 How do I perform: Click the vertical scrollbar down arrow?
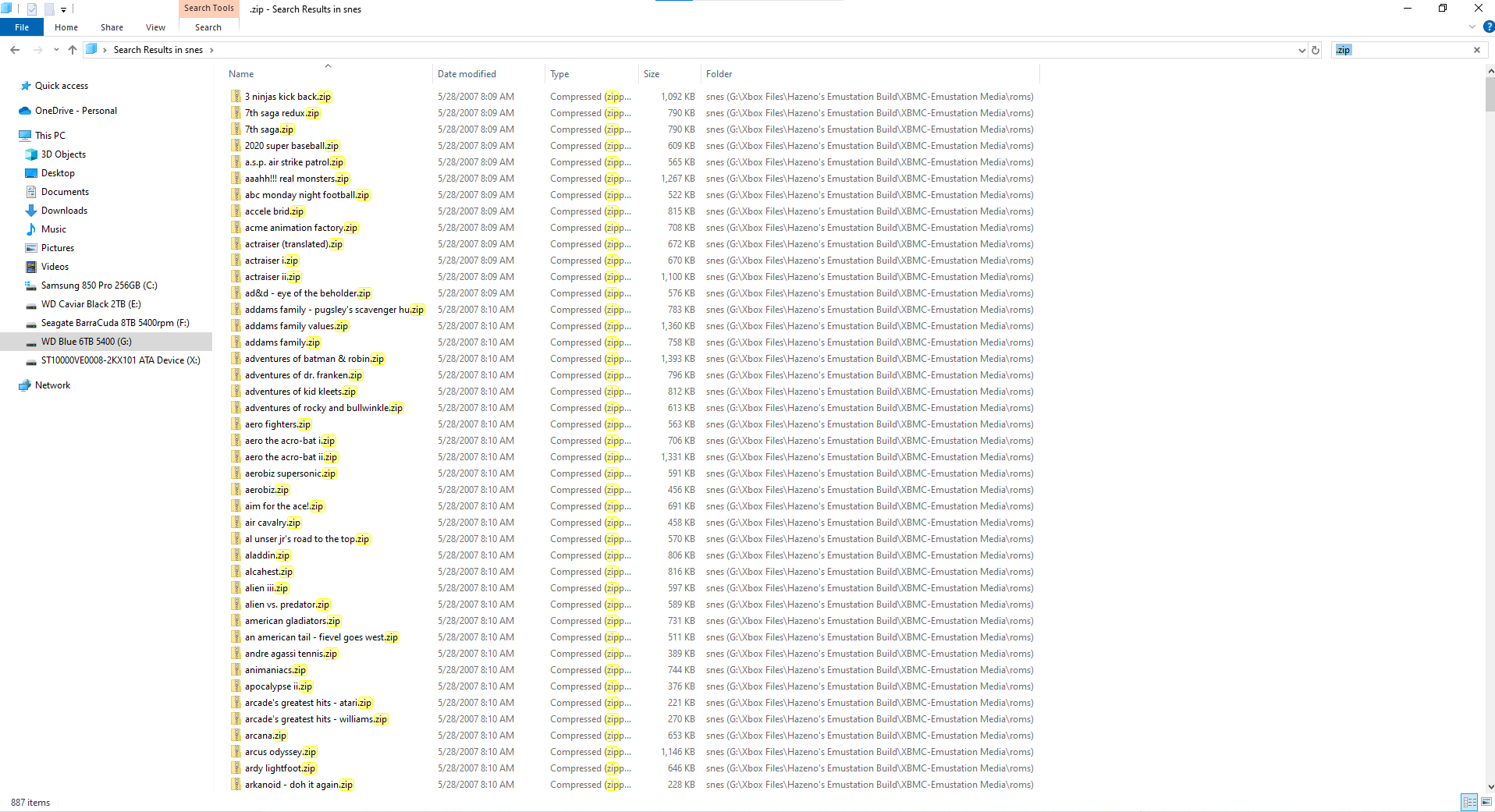click(x=1490, y=787)
